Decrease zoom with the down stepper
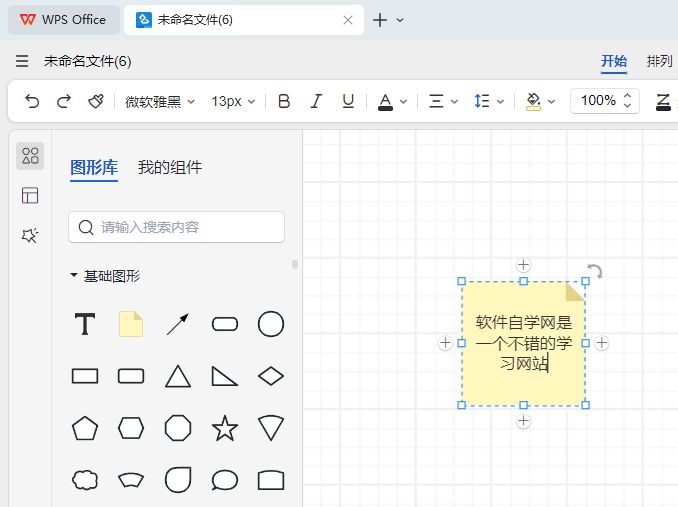The width and height of the screenshot is (678, 507). (x=627, y=106)
